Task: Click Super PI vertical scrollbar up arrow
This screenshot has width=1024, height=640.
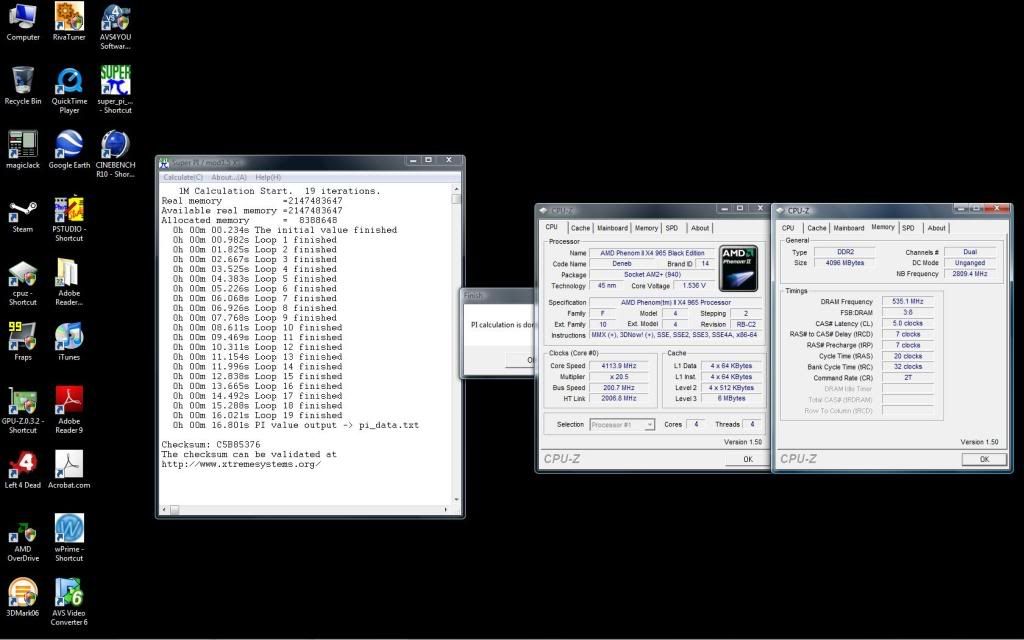Action: [x=456, y=189]
